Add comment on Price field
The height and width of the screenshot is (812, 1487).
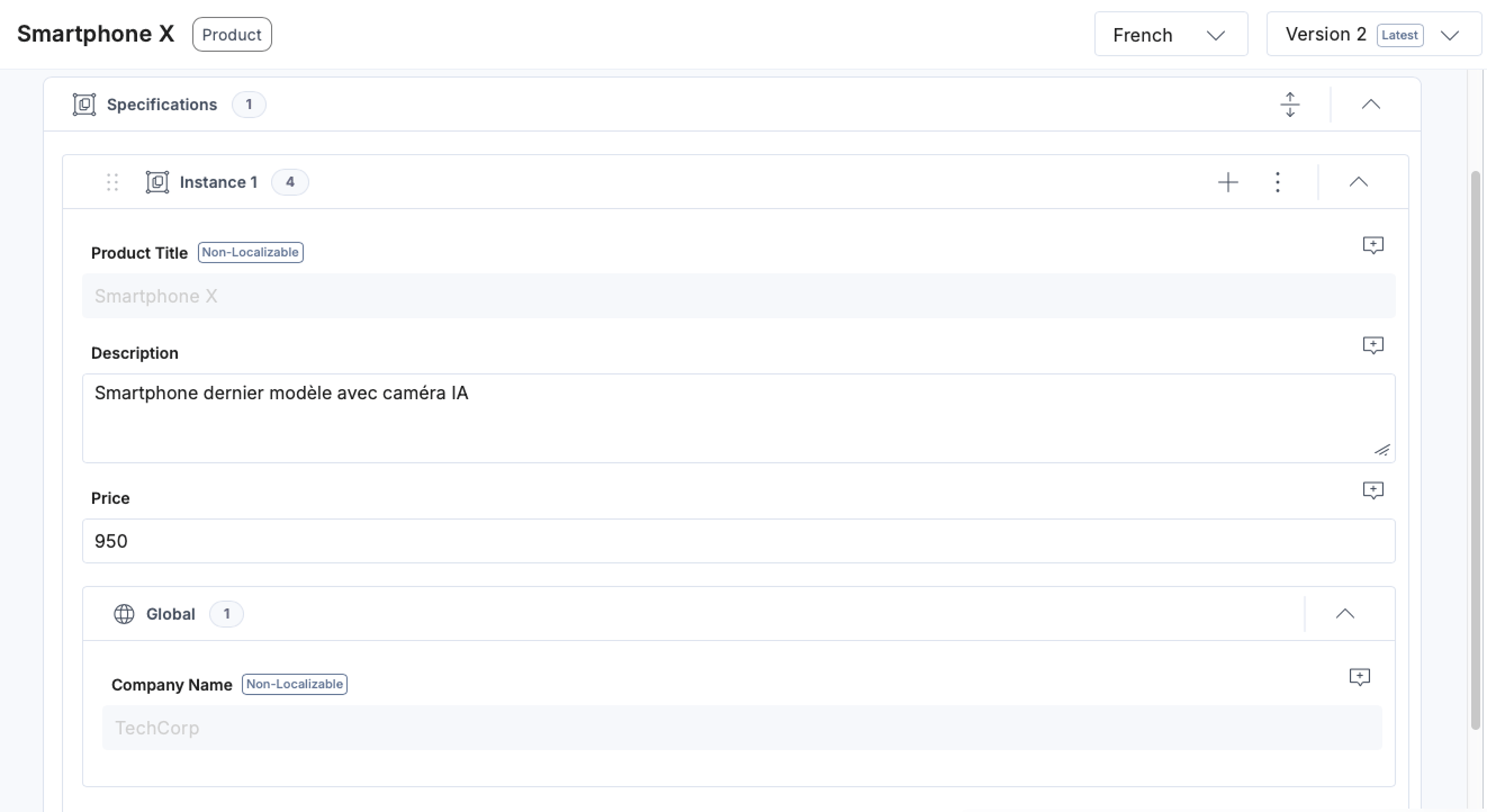(x=1373, y=491)
